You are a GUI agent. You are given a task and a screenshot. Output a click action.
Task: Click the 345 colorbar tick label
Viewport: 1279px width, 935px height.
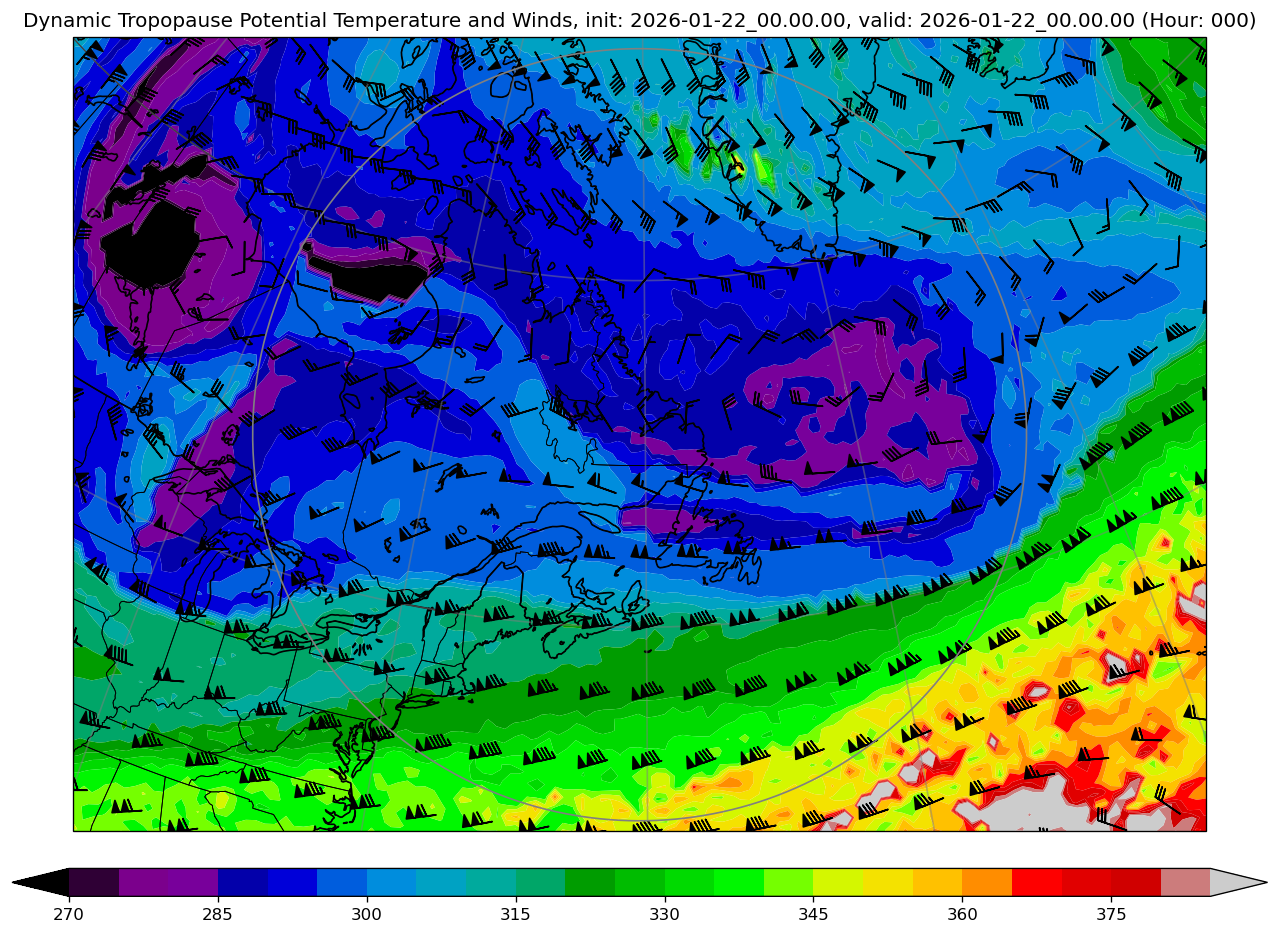[813, 914]
